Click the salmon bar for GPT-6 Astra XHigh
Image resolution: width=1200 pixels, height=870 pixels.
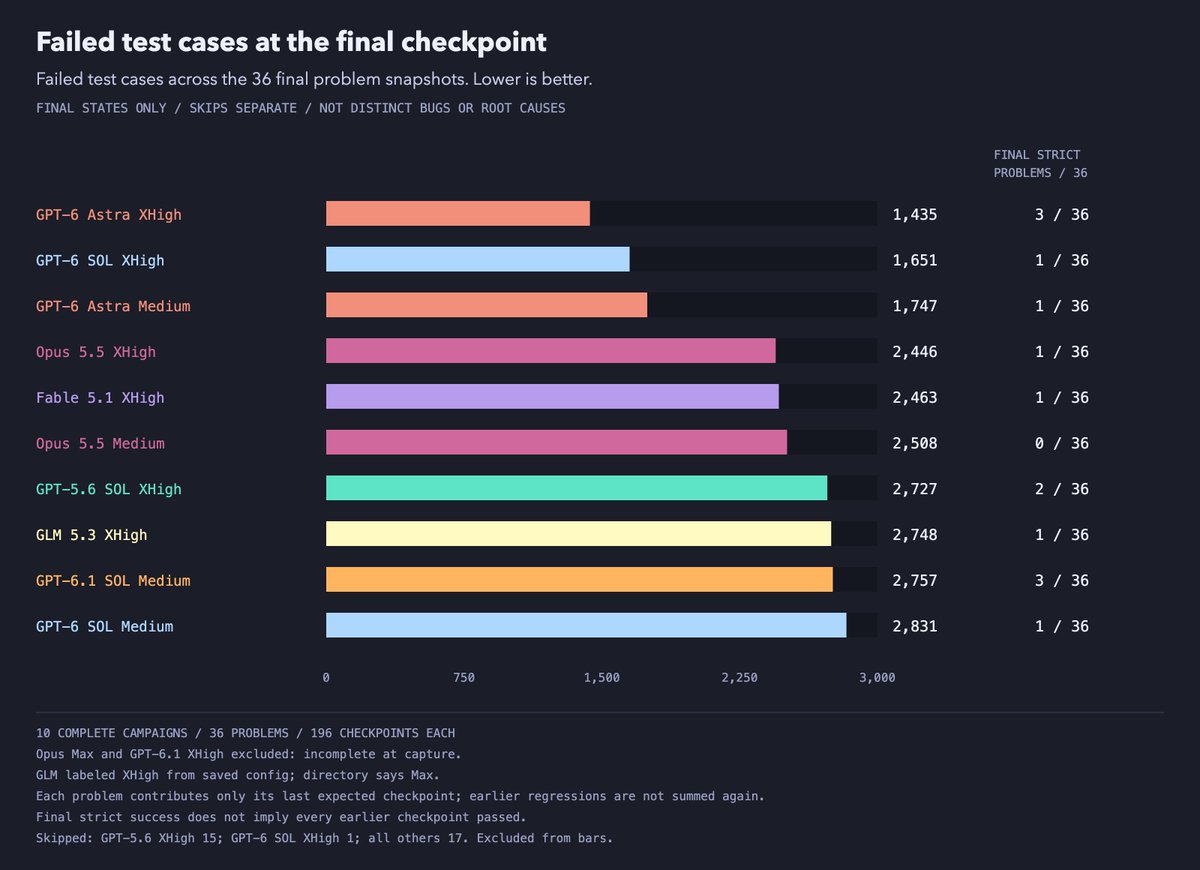tap(458, 214)
